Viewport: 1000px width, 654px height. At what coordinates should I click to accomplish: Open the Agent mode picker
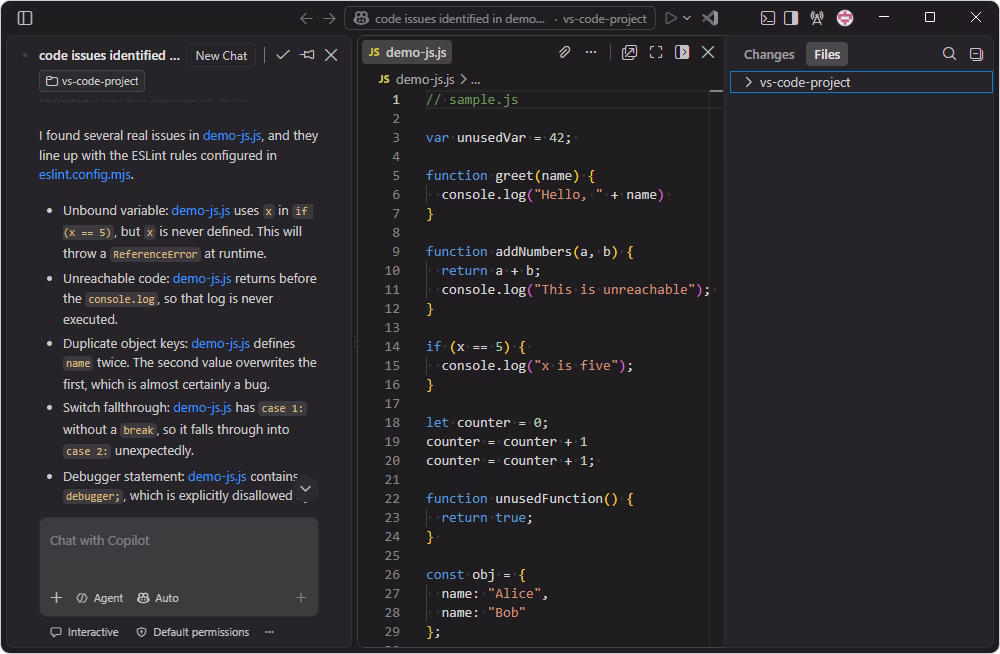pos(100,598)
